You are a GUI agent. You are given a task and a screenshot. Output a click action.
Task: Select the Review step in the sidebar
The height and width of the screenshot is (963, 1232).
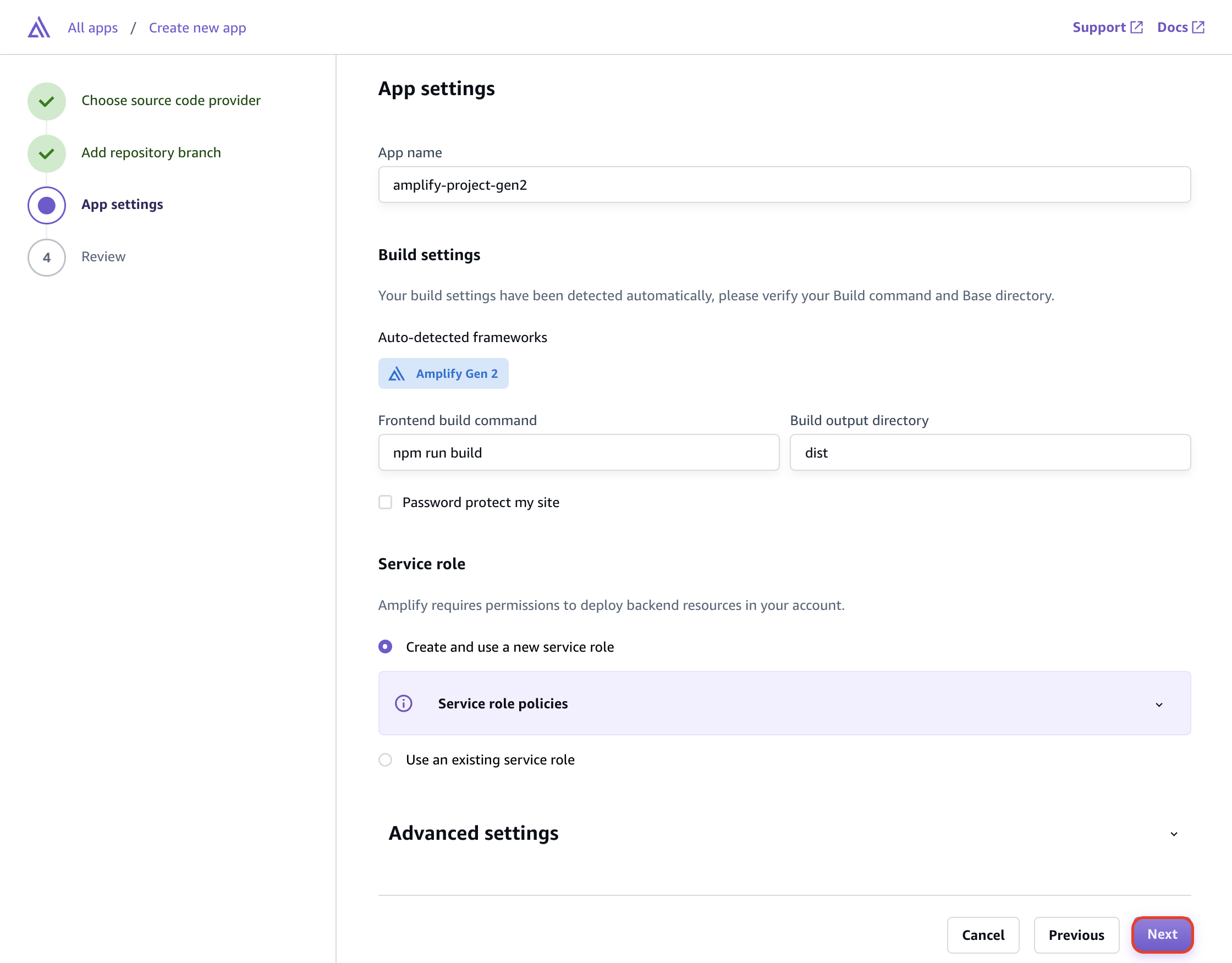pyautogui.click(x=103, y=257)
